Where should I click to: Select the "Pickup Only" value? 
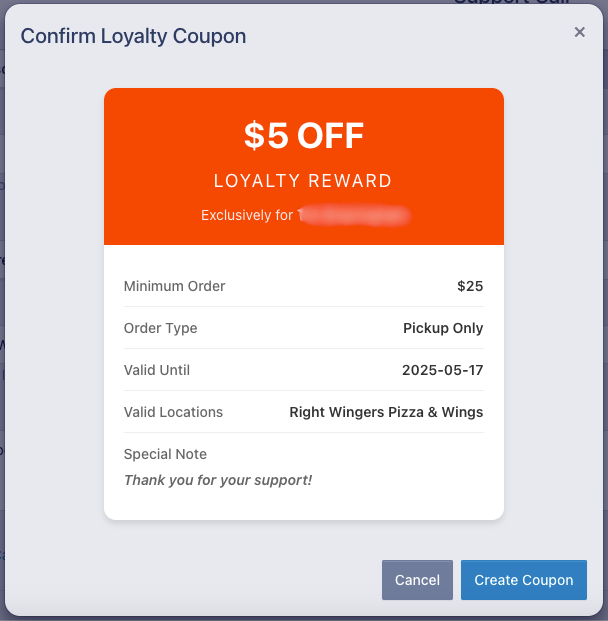point(443,328)
